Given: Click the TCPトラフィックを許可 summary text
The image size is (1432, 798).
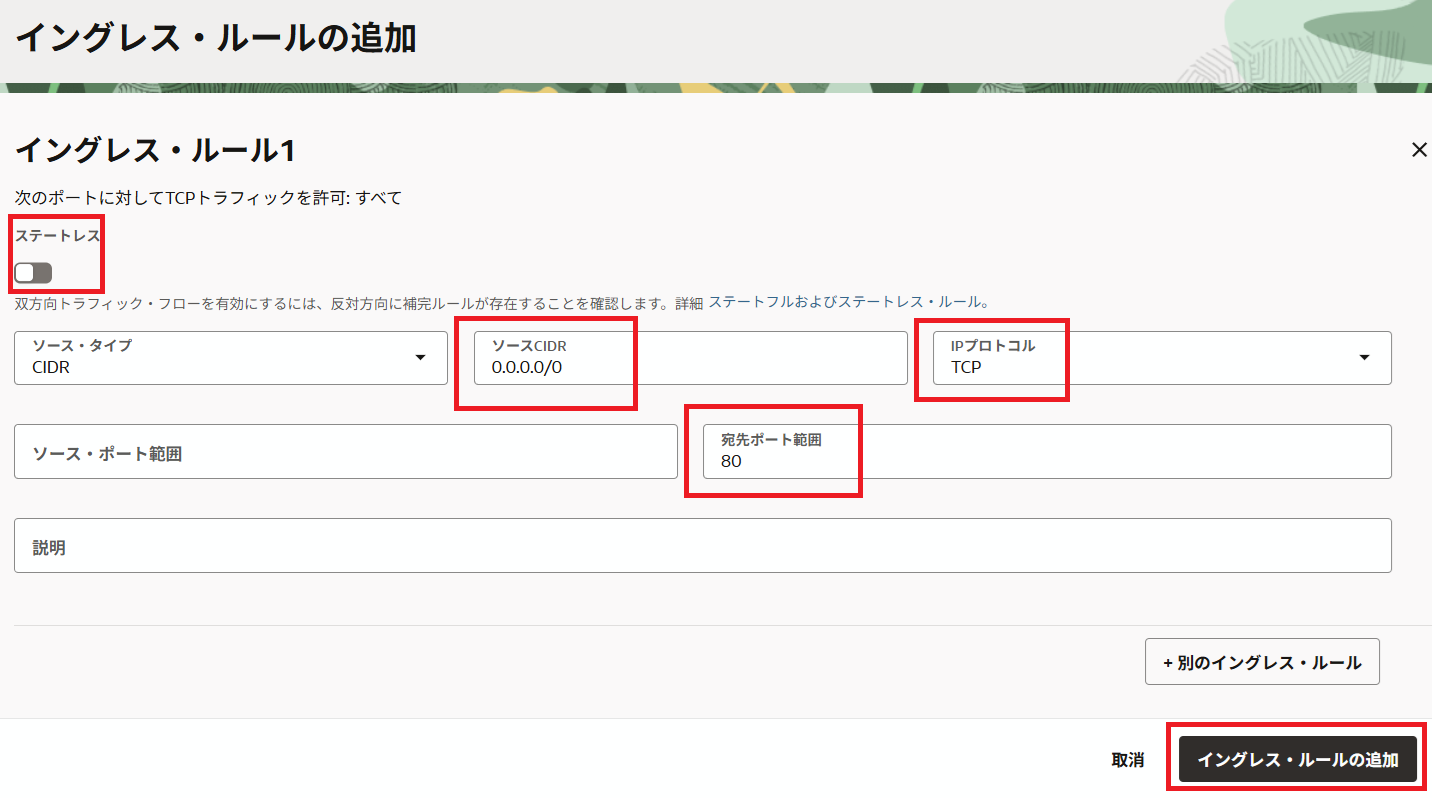Looking at the screenshot, I should pos(208,198).
